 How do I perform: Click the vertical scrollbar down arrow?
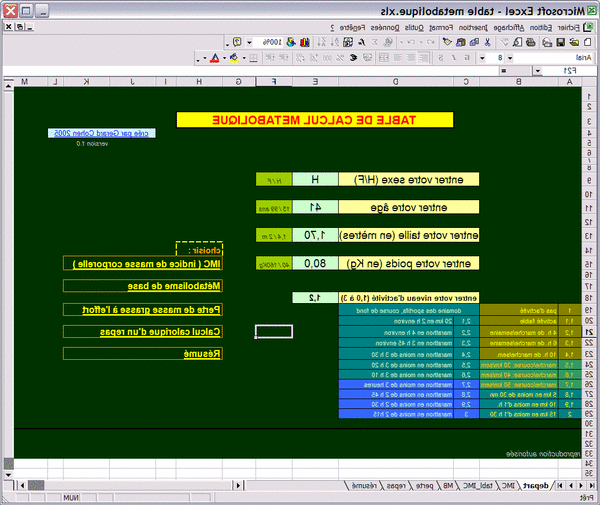click(8, 475)
